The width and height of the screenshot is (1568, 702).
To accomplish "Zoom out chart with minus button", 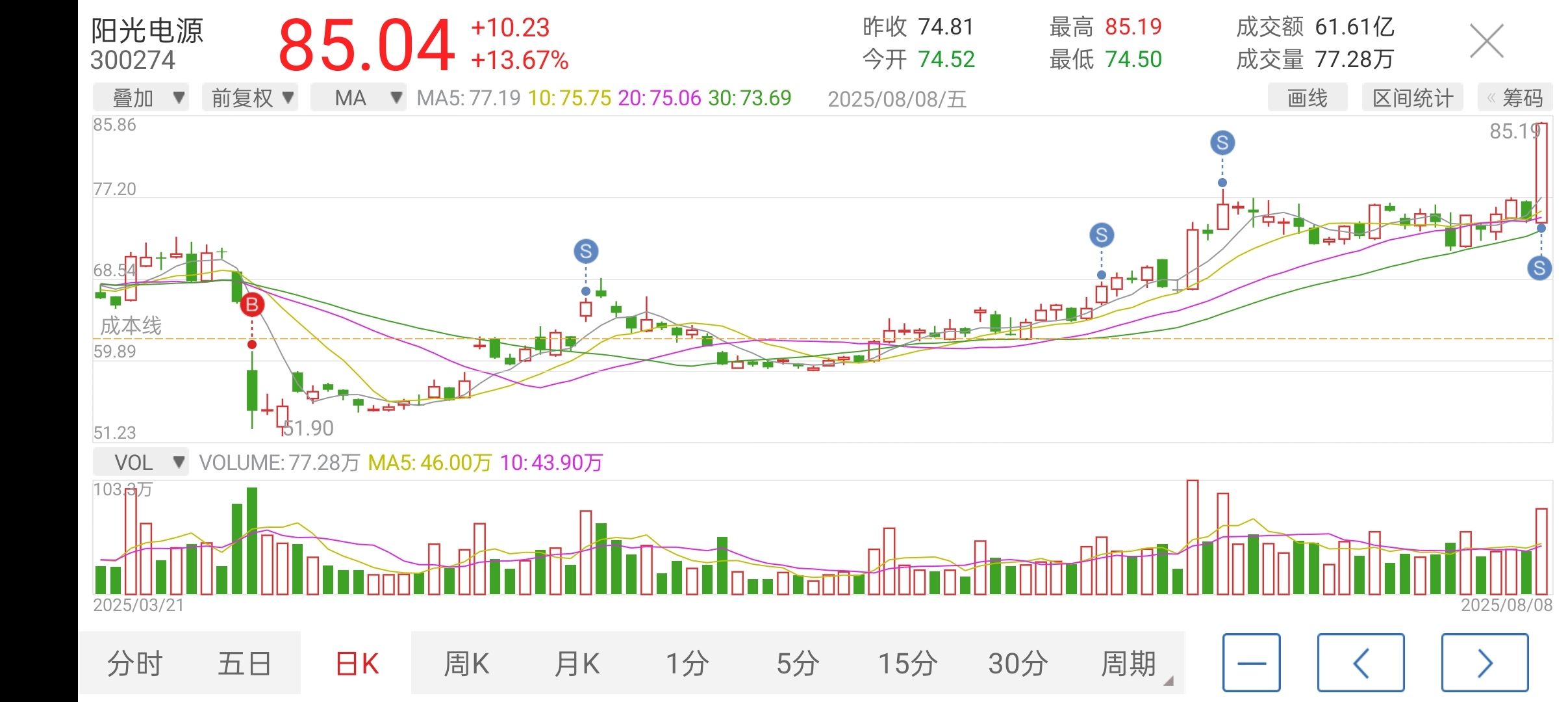I will (x=1252, y=663).
